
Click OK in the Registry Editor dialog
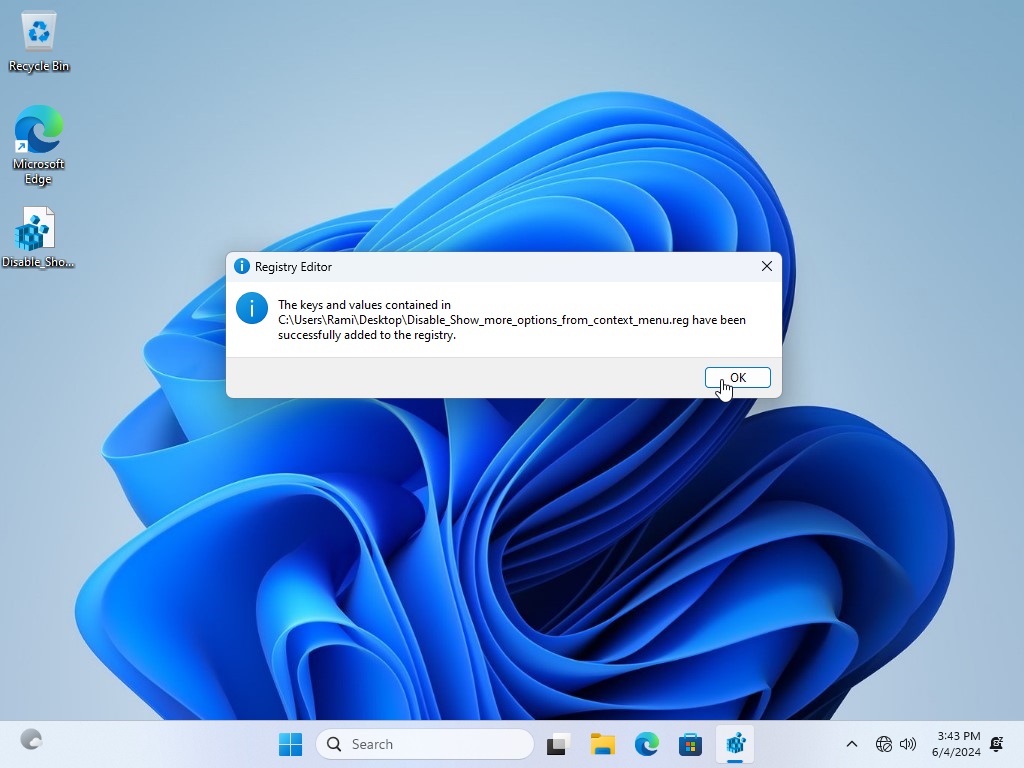pyautogui.click(x=737, y=378)
